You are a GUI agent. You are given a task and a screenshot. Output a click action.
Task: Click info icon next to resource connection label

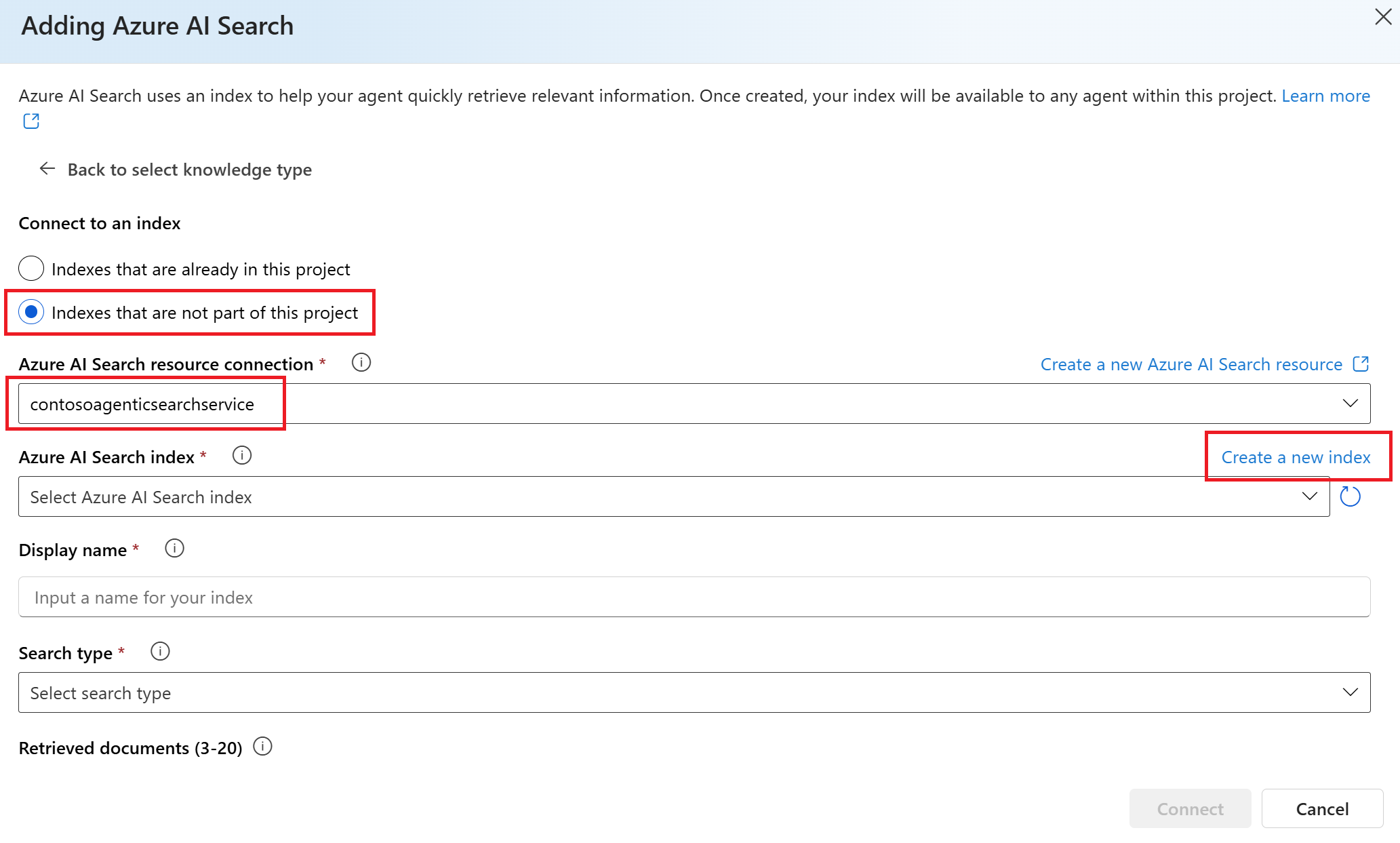pyautogui.click(x=361, y=363)
